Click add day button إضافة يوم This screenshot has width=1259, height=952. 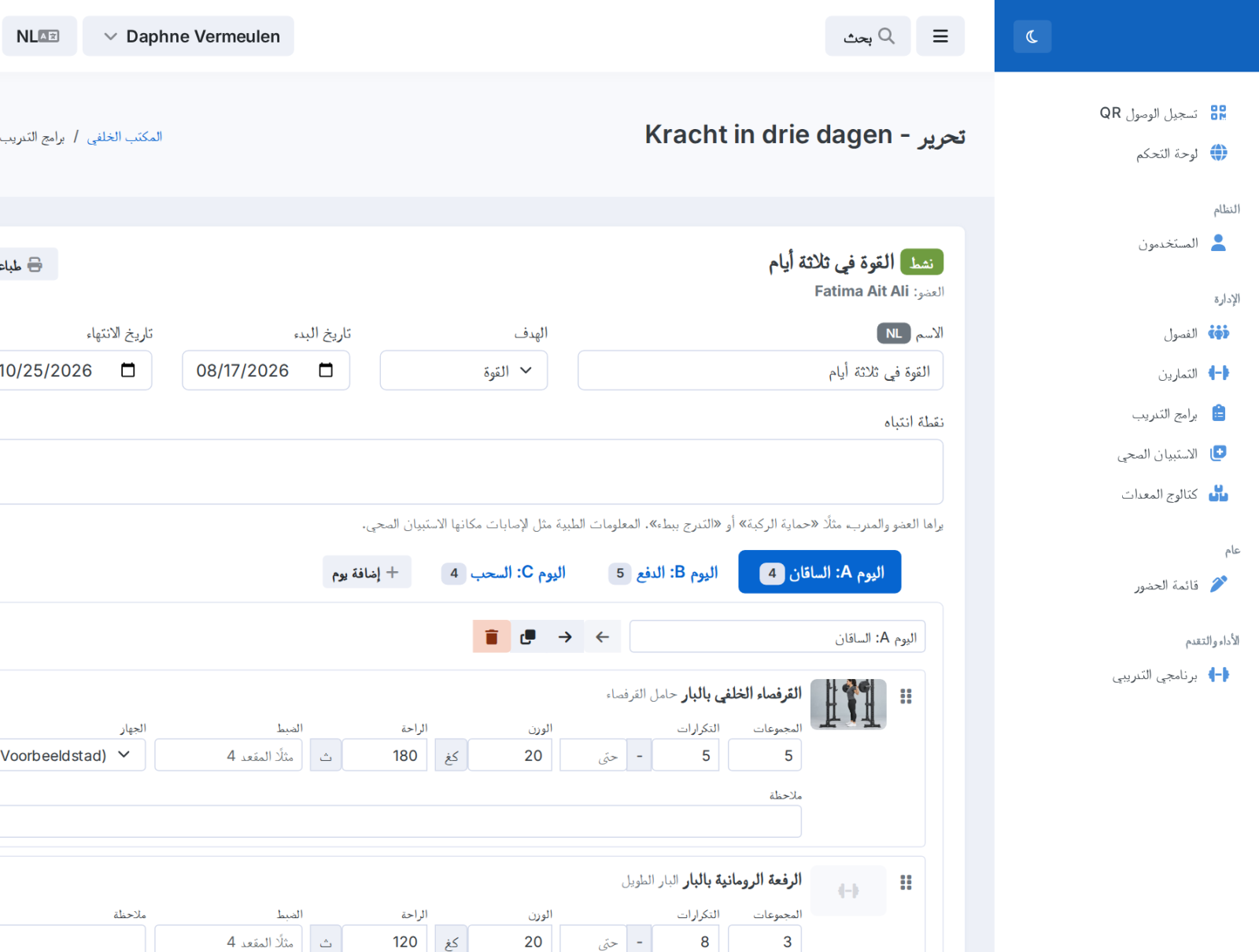(367, 572)
